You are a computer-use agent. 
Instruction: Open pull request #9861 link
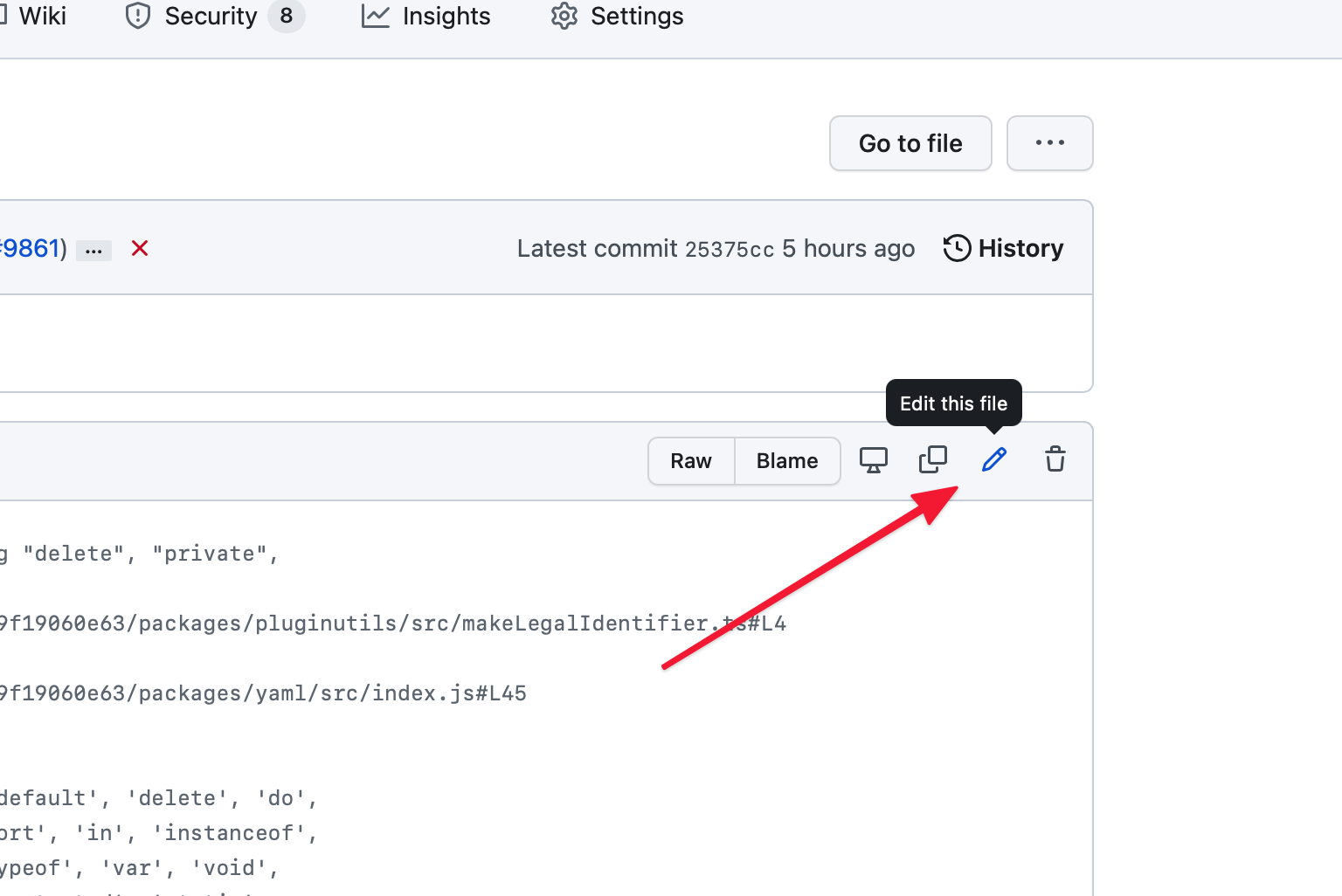(30, 248)
